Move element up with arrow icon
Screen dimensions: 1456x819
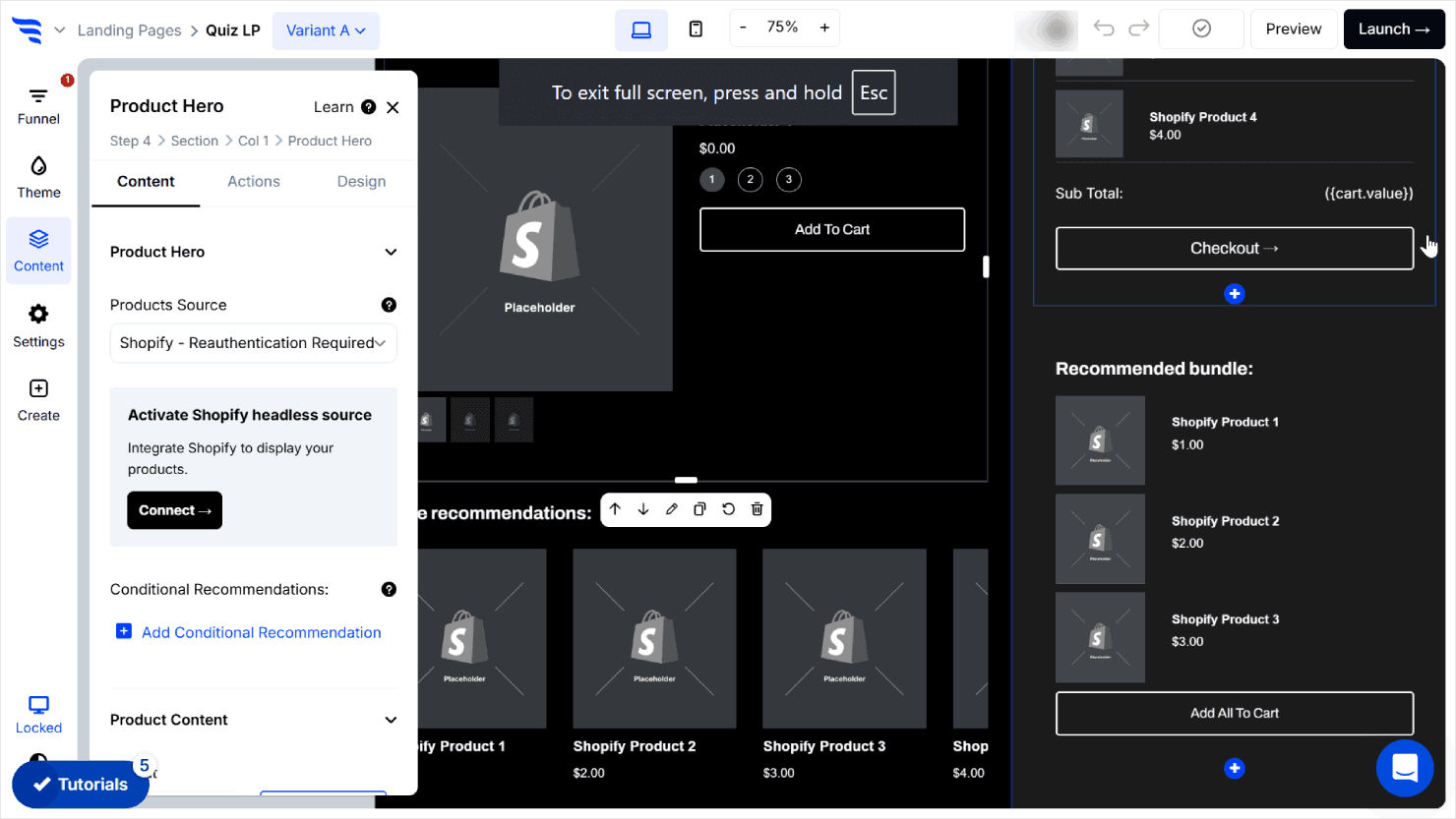pos(615,509)
